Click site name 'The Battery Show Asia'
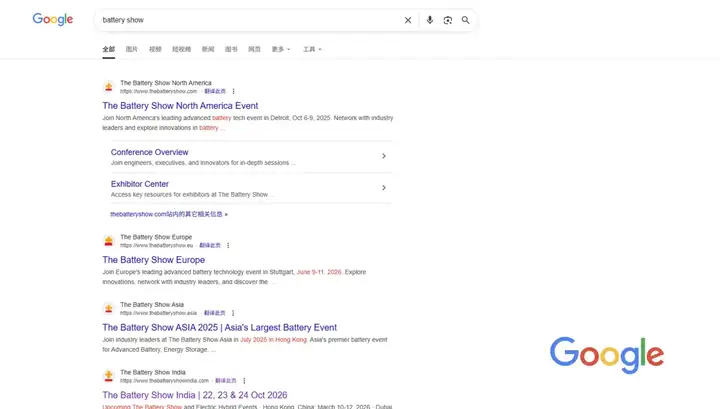This screenshot has width=720, height=409. tap(152, 305)
